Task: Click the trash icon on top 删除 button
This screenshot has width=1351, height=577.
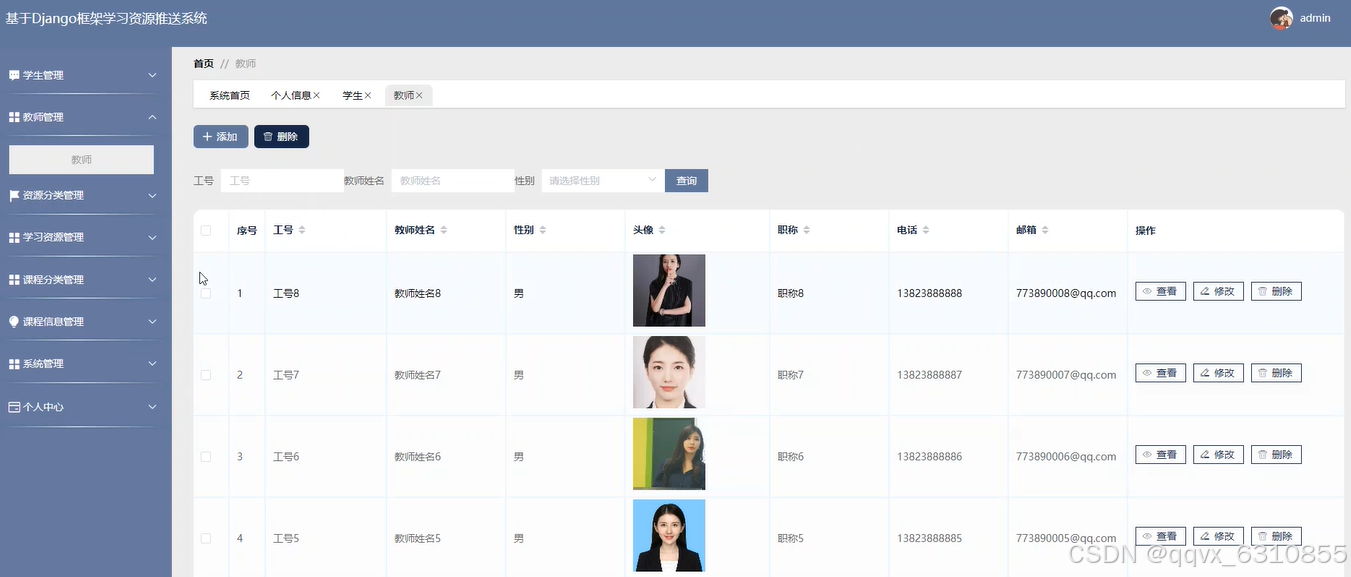Action: [x=268, y=136]
